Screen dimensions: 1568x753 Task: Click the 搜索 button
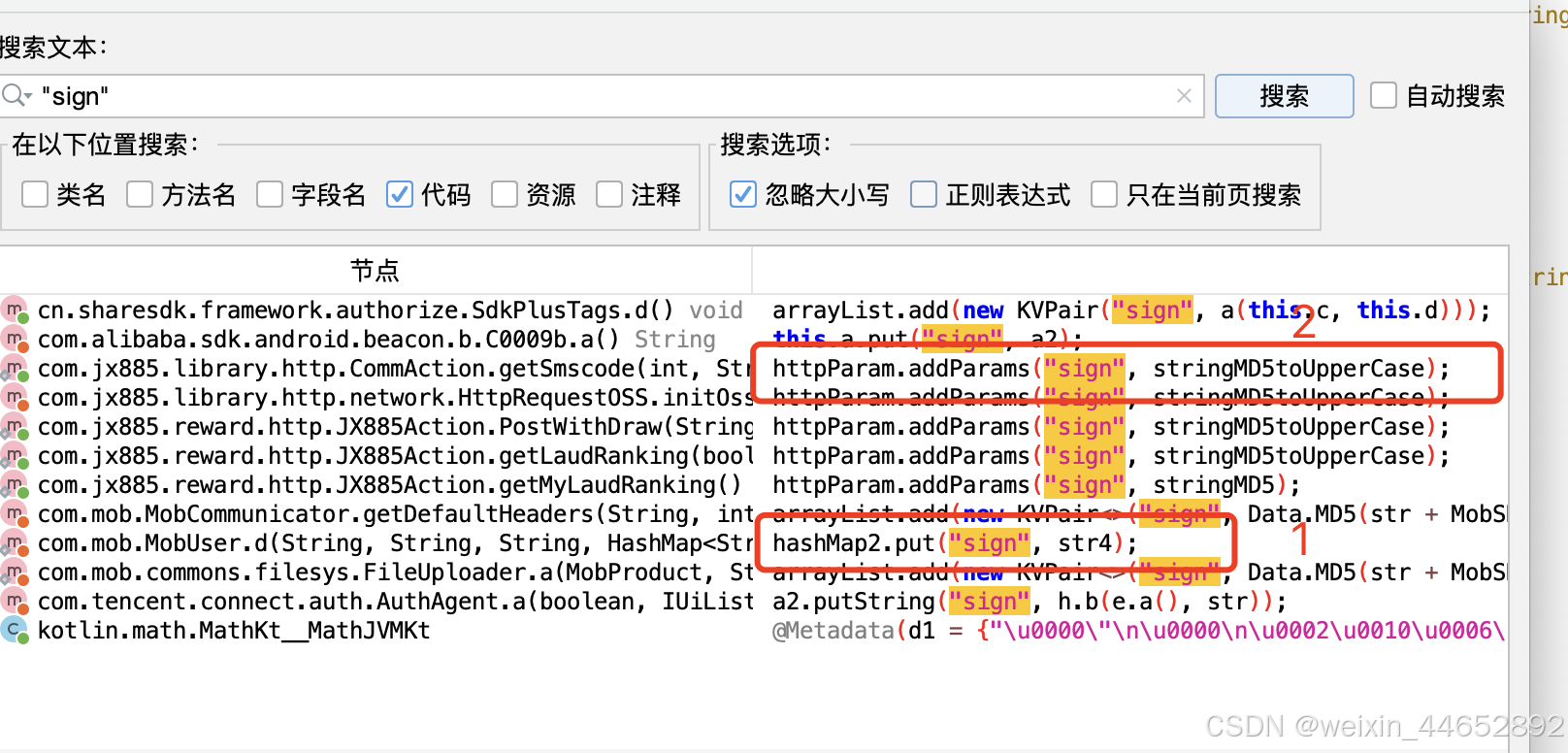coord(1284,96)
